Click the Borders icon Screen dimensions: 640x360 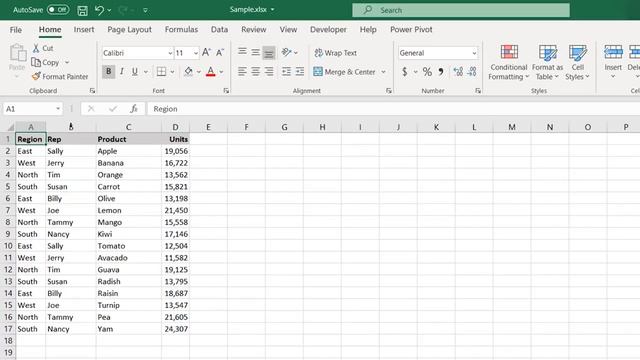click(161, 71)
